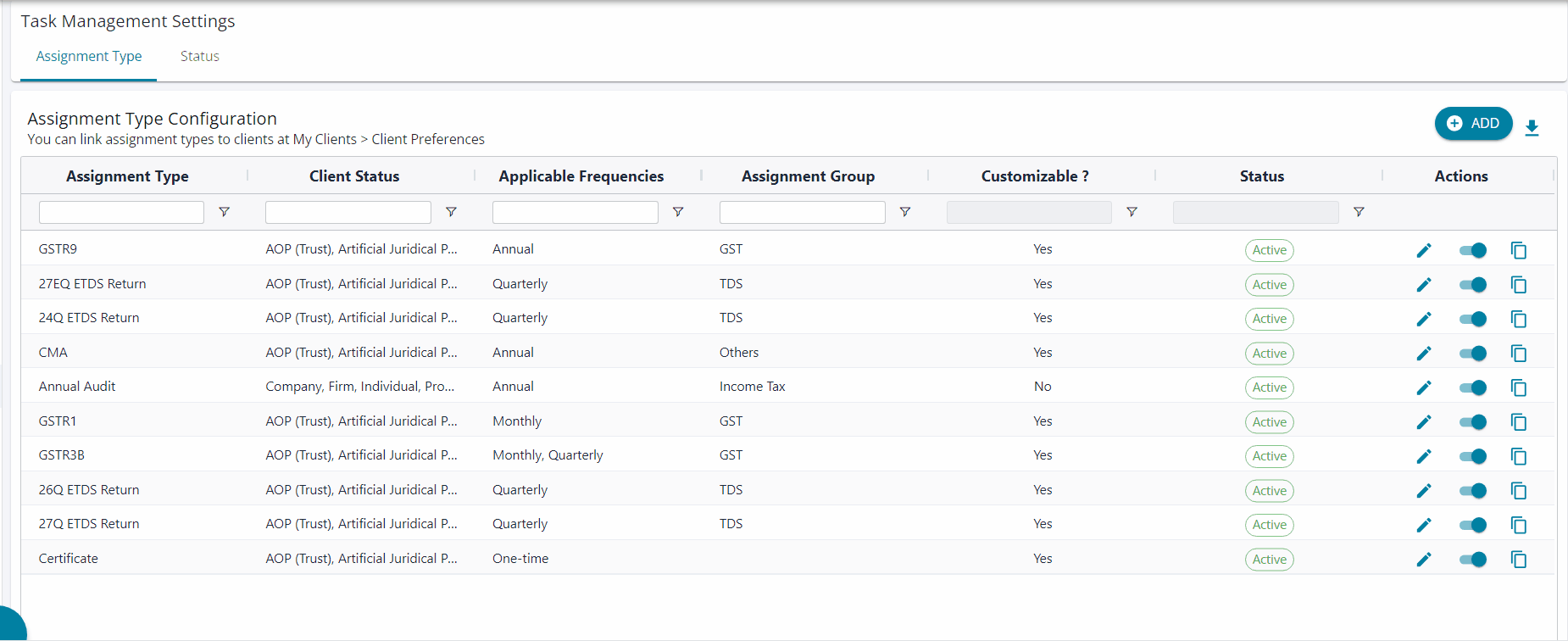The image size is (1568, 641).
Task: Switch to the Status tab
Action: 200,57
